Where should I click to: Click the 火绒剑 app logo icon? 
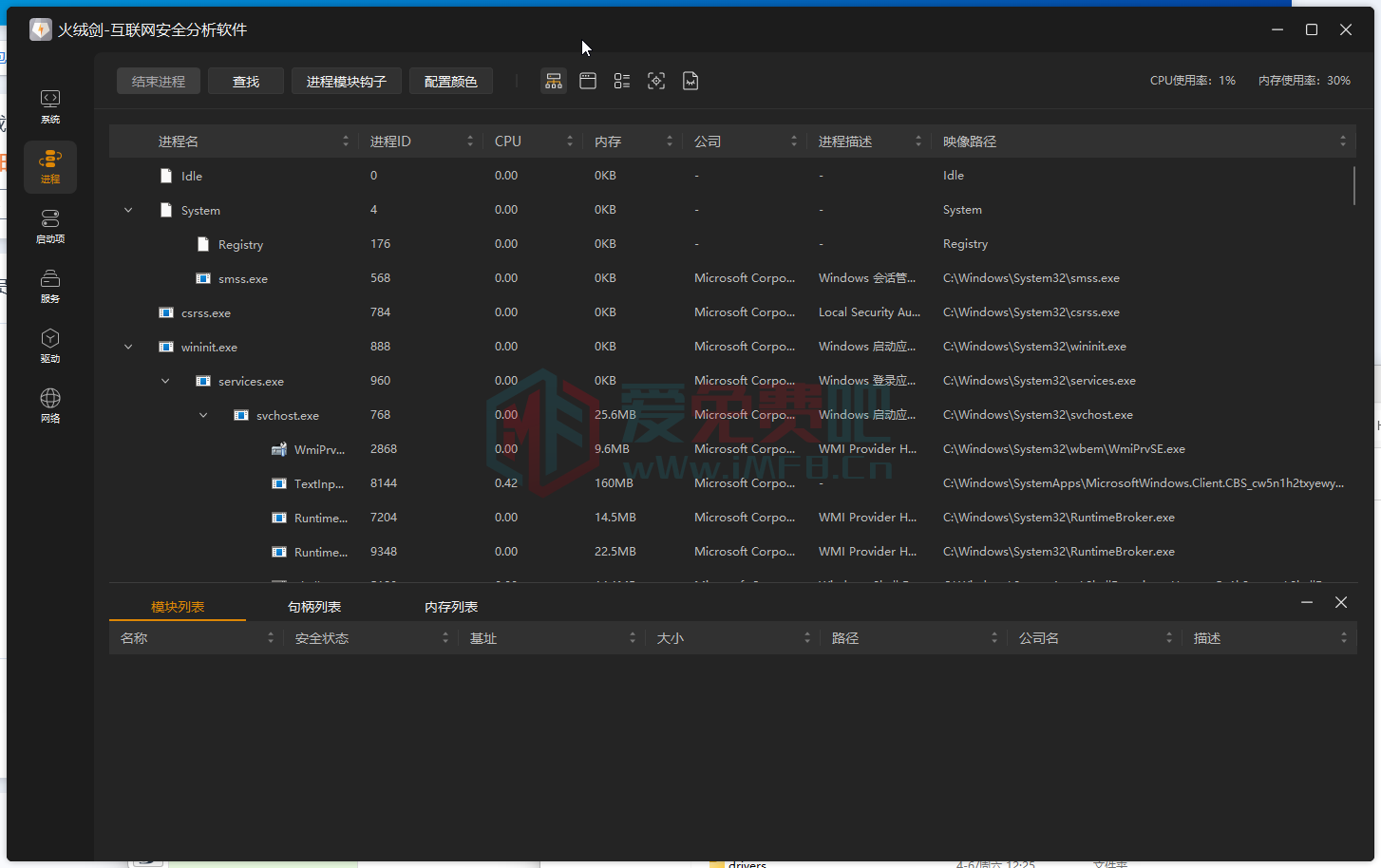(41, 29)
